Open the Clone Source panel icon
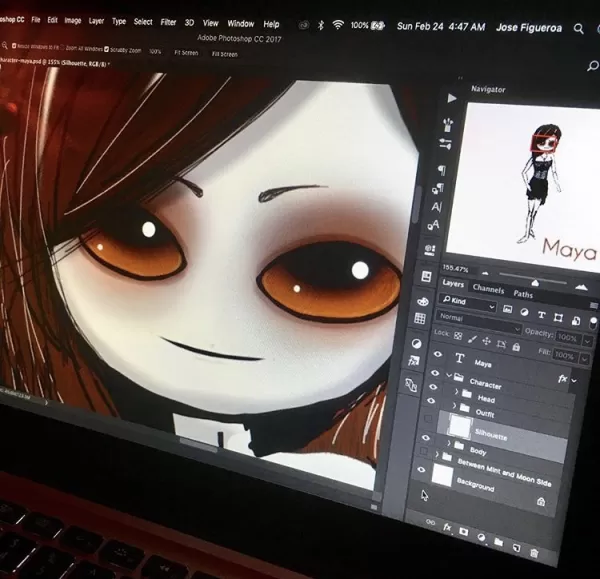Viewport: 600px width, 579px height. tap(411, 385)
